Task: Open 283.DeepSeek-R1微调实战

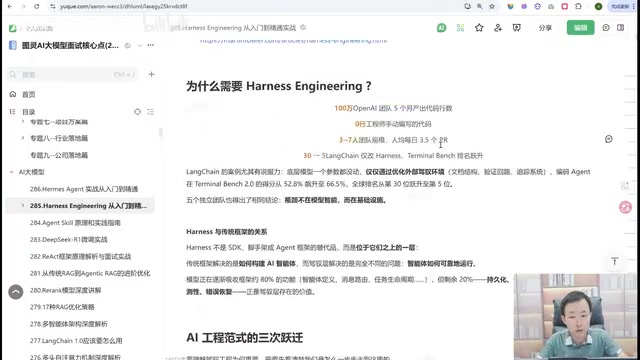Action: pos(69,240)
